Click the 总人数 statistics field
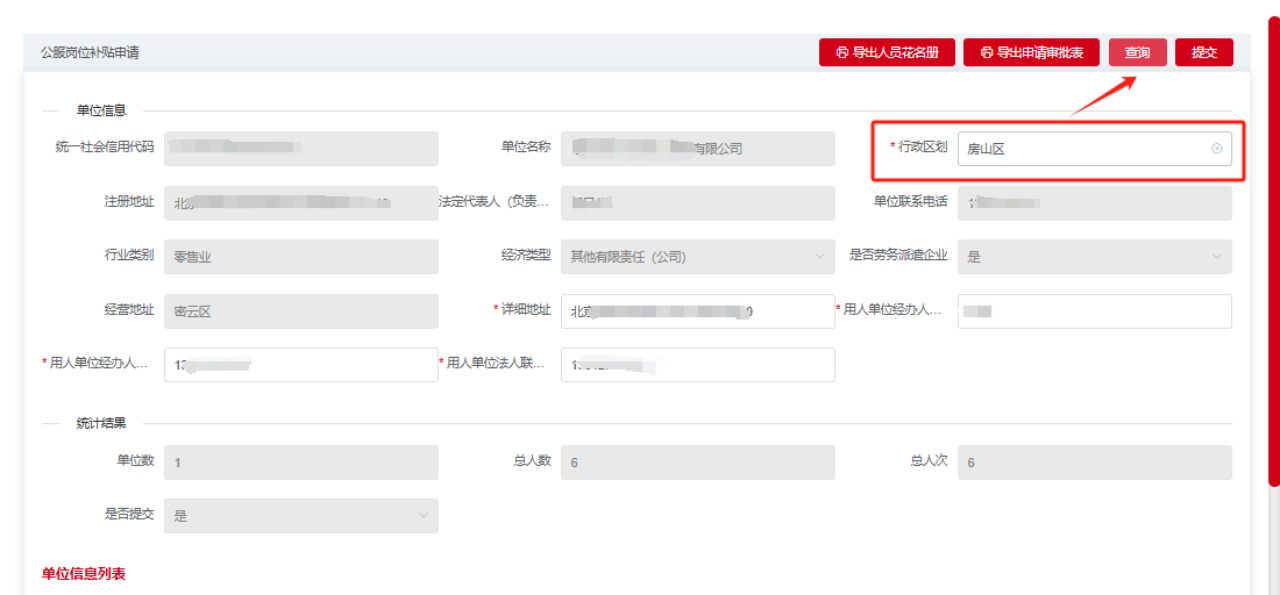Viewport: 1280px width, 595px height. pos(697,462)
